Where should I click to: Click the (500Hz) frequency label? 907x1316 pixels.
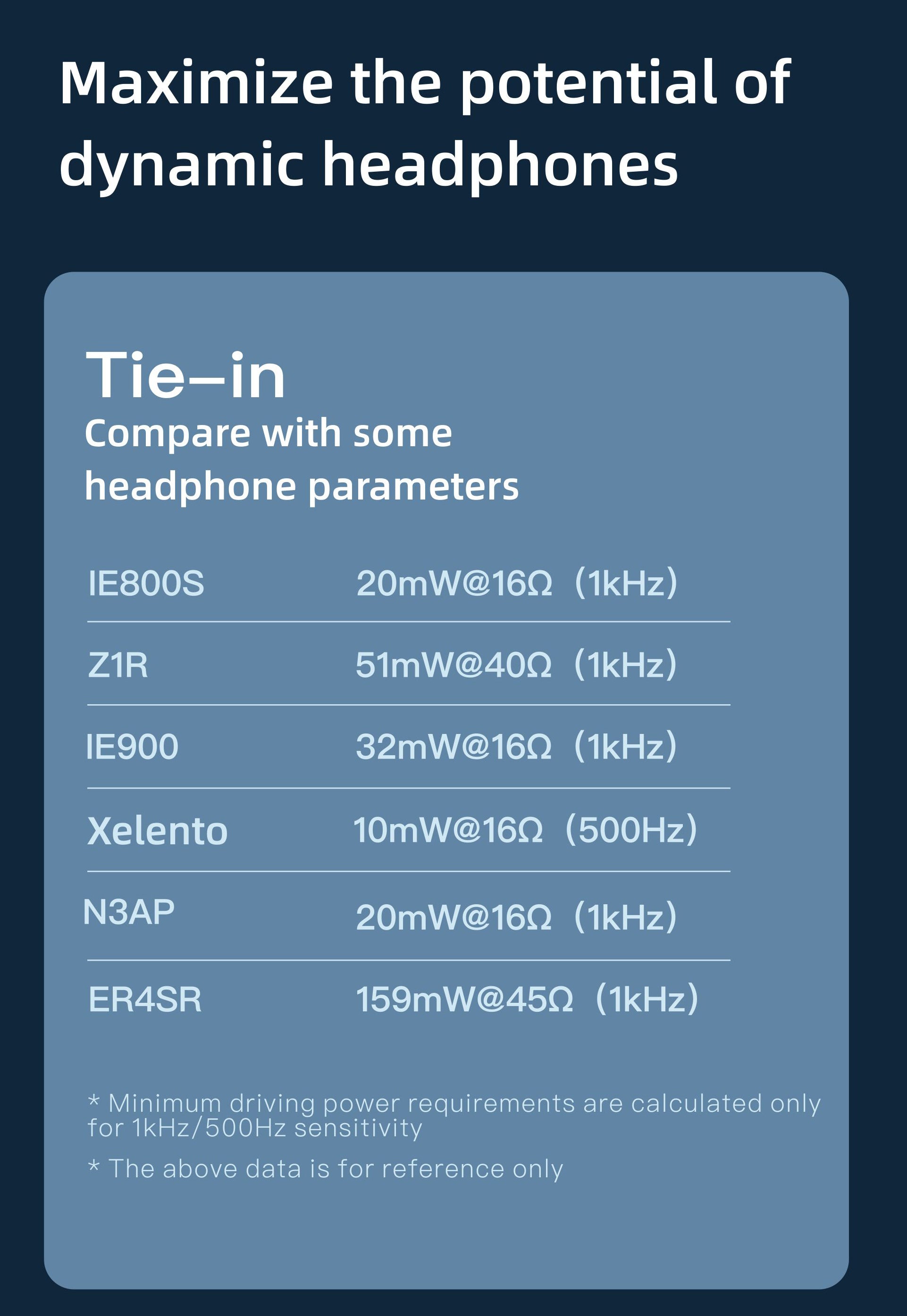click(631, 830)
